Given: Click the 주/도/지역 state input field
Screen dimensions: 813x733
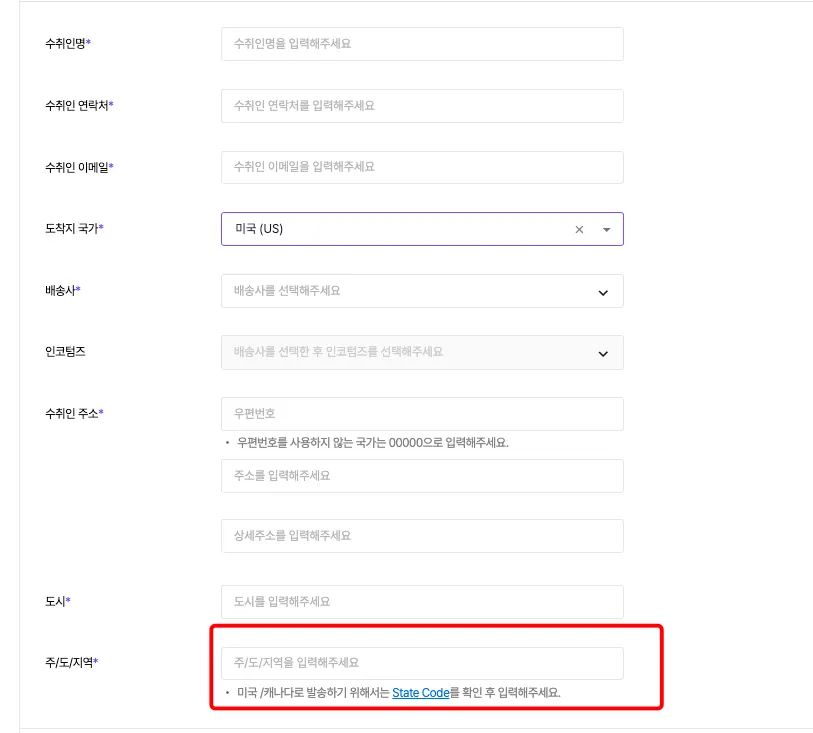Looking at the screenshot, I should click(x=422, y=663).
